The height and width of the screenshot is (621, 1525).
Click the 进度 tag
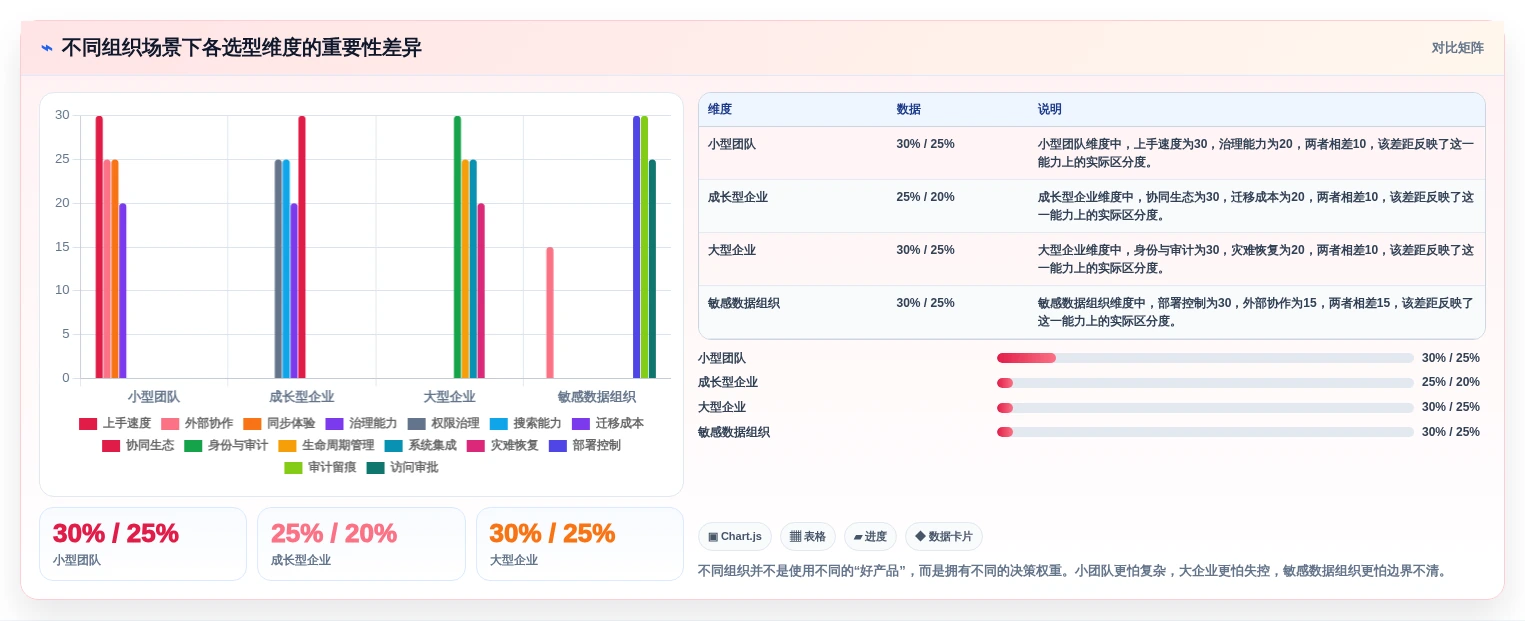pyautogui.click(x=870, y=536)
